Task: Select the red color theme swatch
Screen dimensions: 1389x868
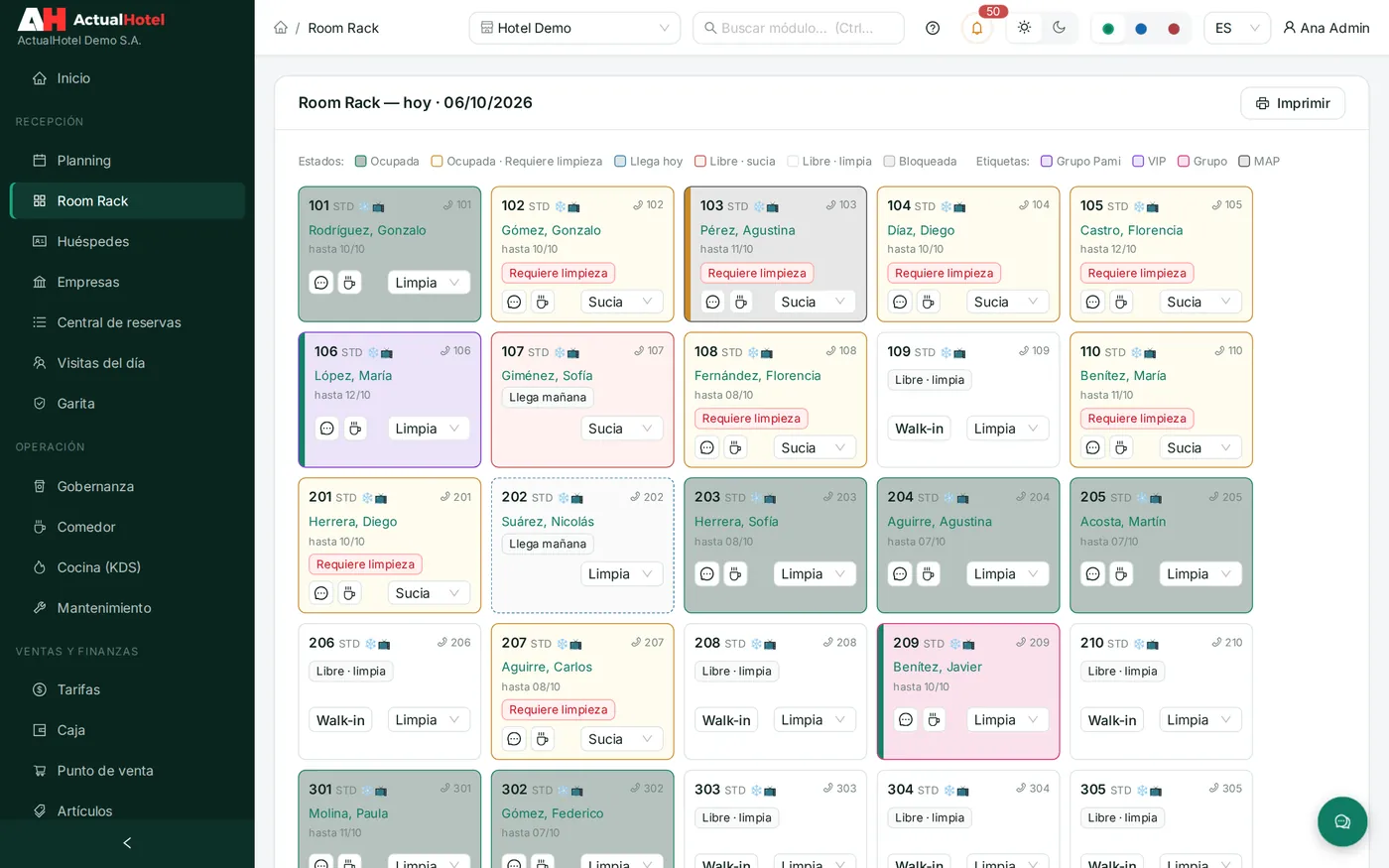Action: [x=1174, y=29]
